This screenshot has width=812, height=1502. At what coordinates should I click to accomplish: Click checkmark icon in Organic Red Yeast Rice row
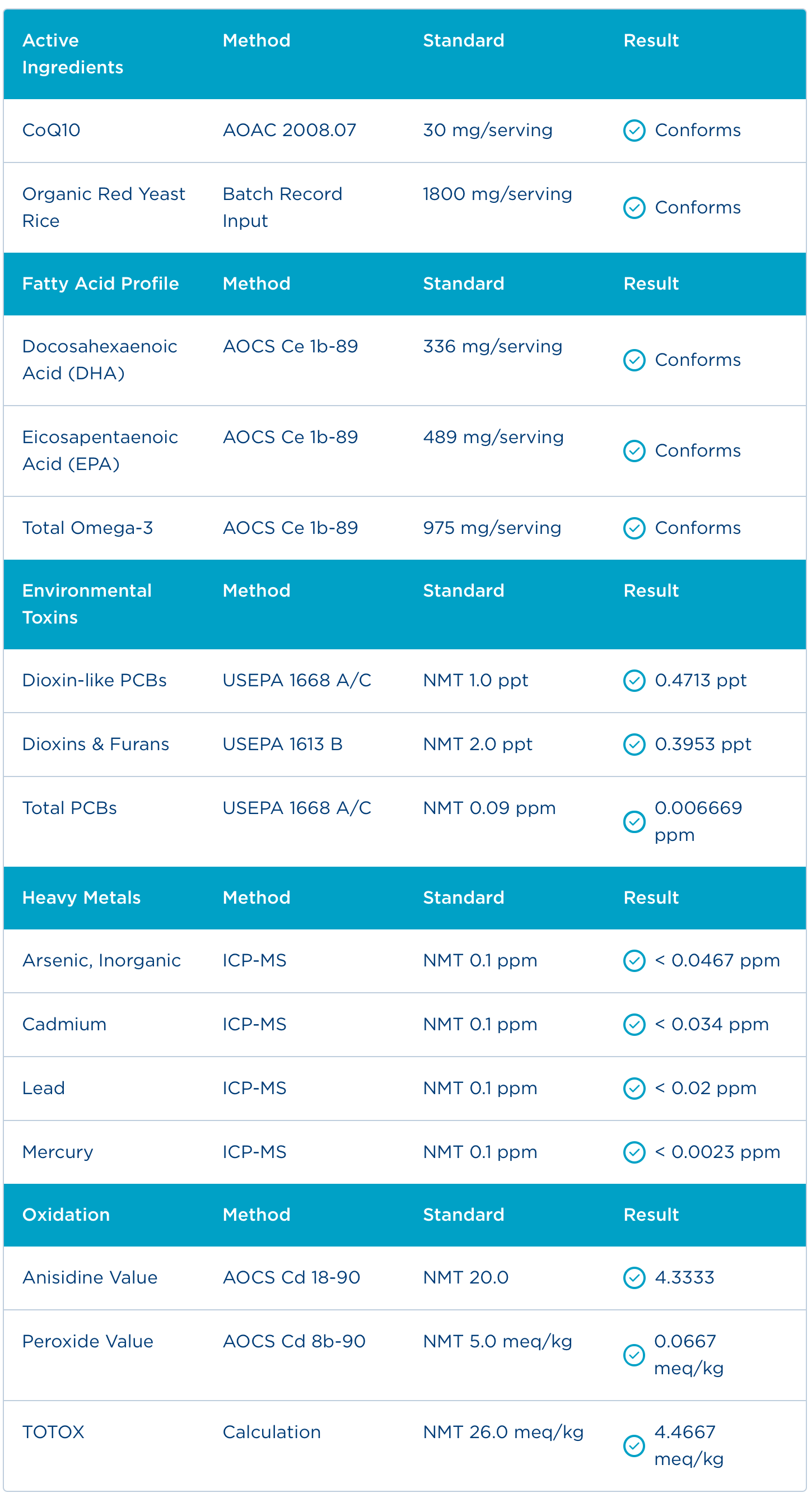click(633, 208)
